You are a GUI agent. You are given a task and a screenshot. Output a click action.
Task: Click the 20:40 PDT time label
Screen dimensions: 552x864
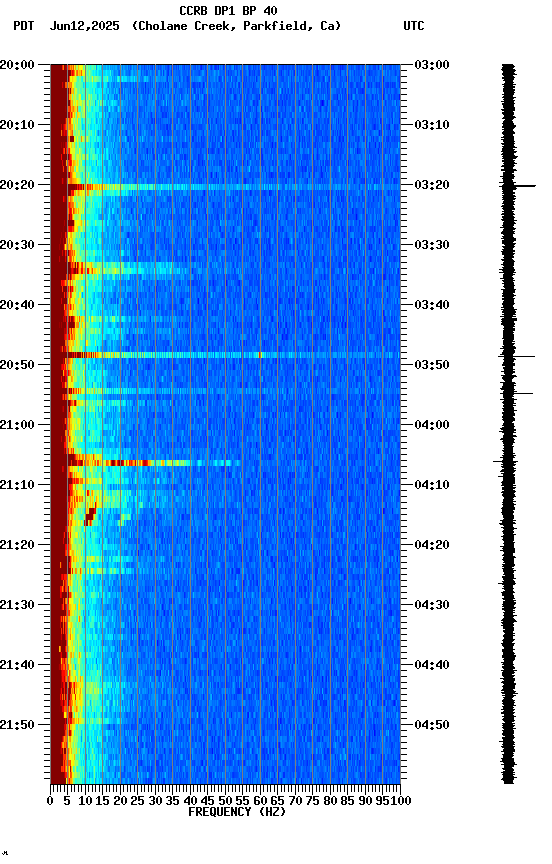[x=17, y=305]
